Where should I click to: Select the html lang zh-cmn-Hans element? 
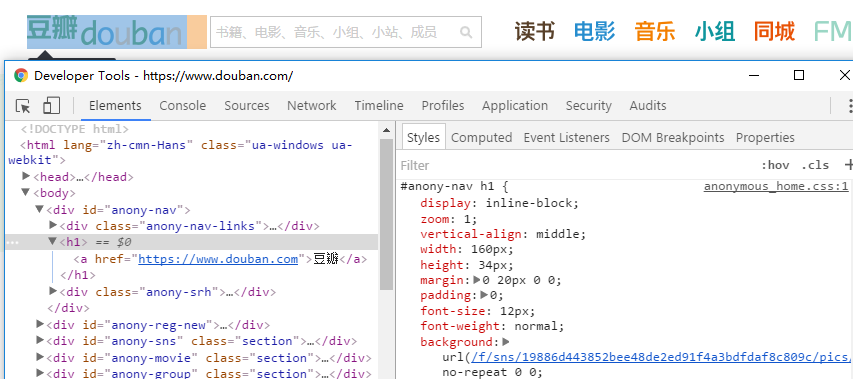coord(181,152)
